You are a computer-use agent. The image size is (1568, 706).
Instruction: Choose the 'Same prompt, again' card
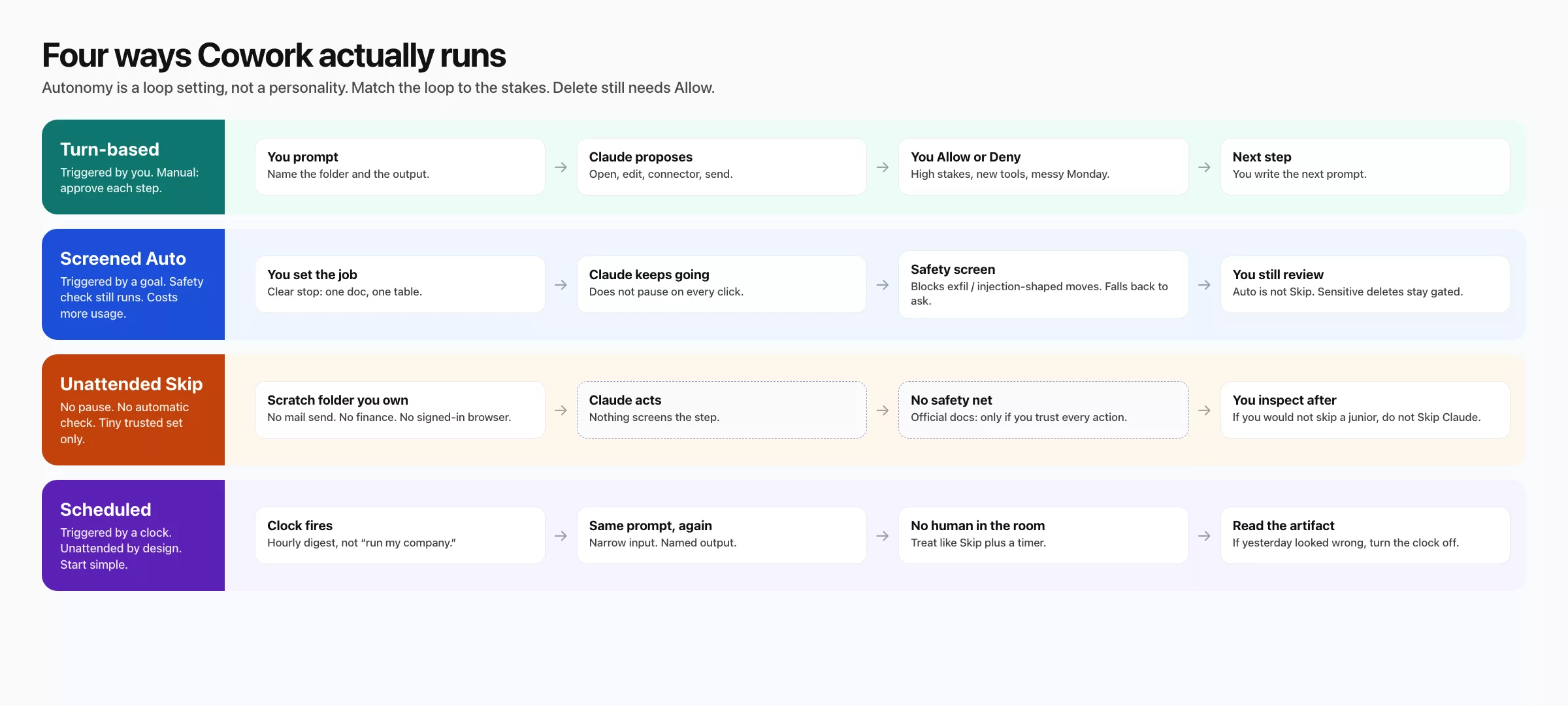722,535
